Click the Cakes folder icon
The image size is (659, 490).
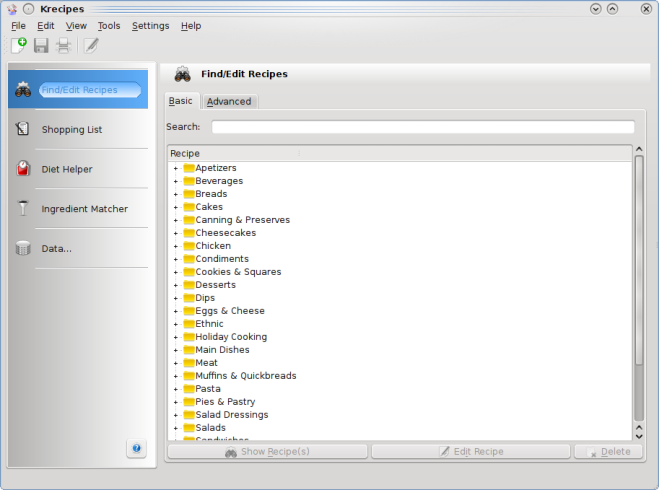189,207
